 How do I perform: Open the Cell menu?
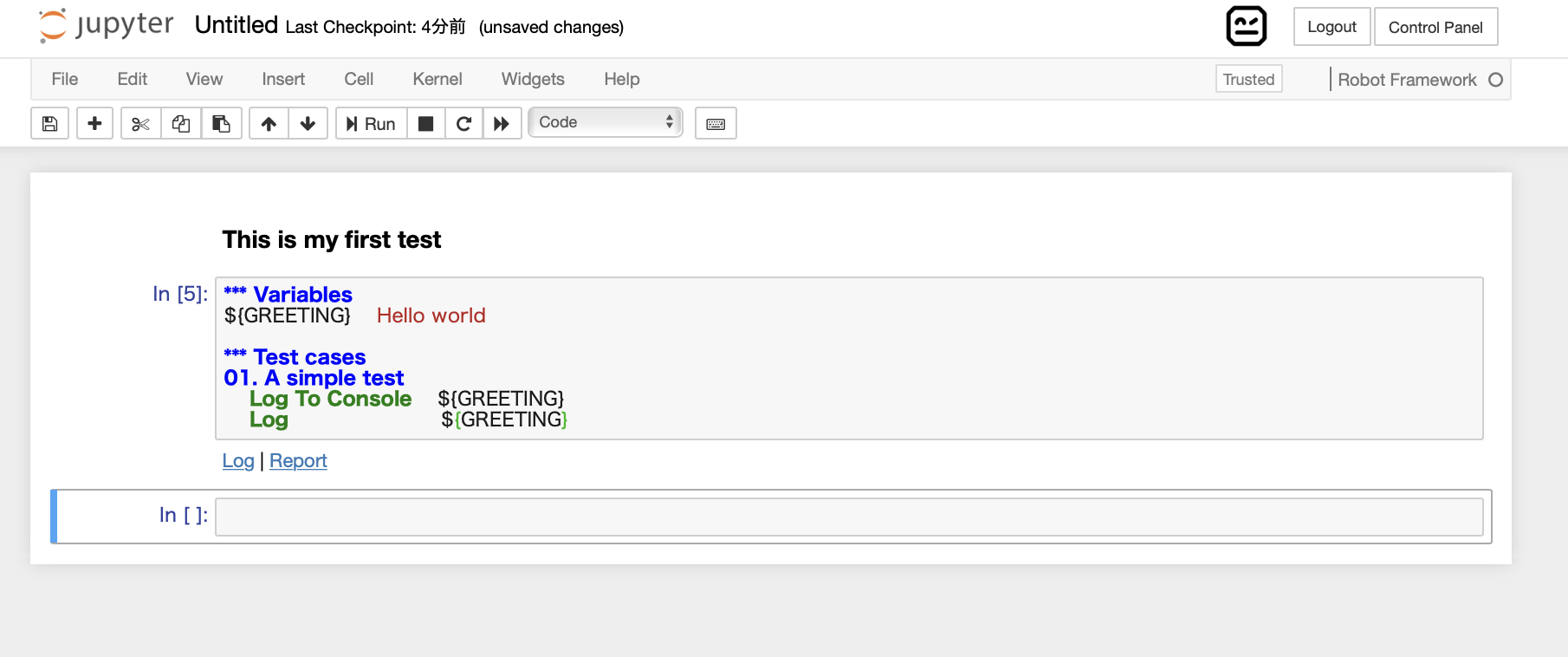click(359, 79)
